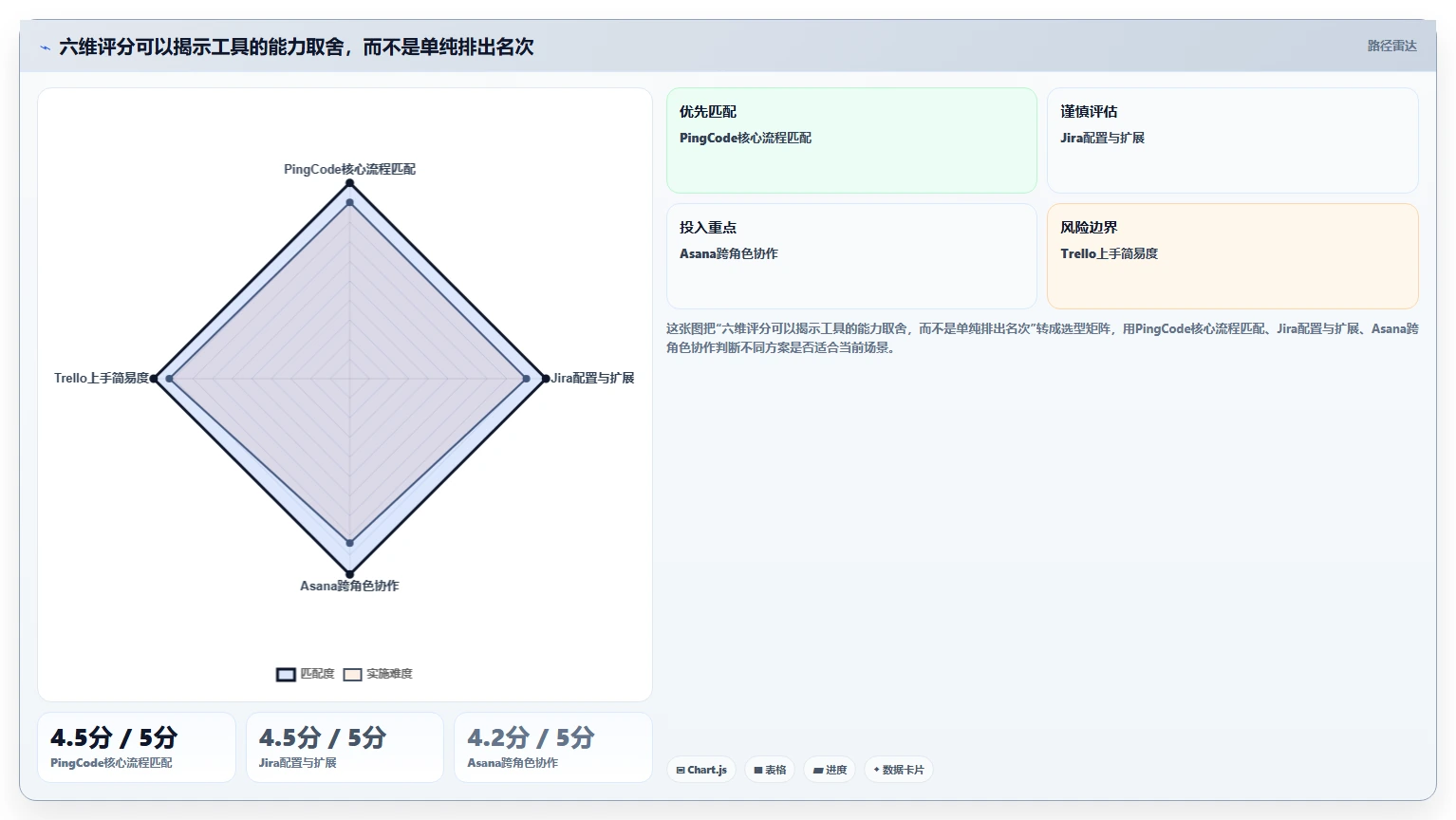Screen dimensions: 1456x820
Task: Toggle the 匹配度 legend swatch
Action: [286, 675]
